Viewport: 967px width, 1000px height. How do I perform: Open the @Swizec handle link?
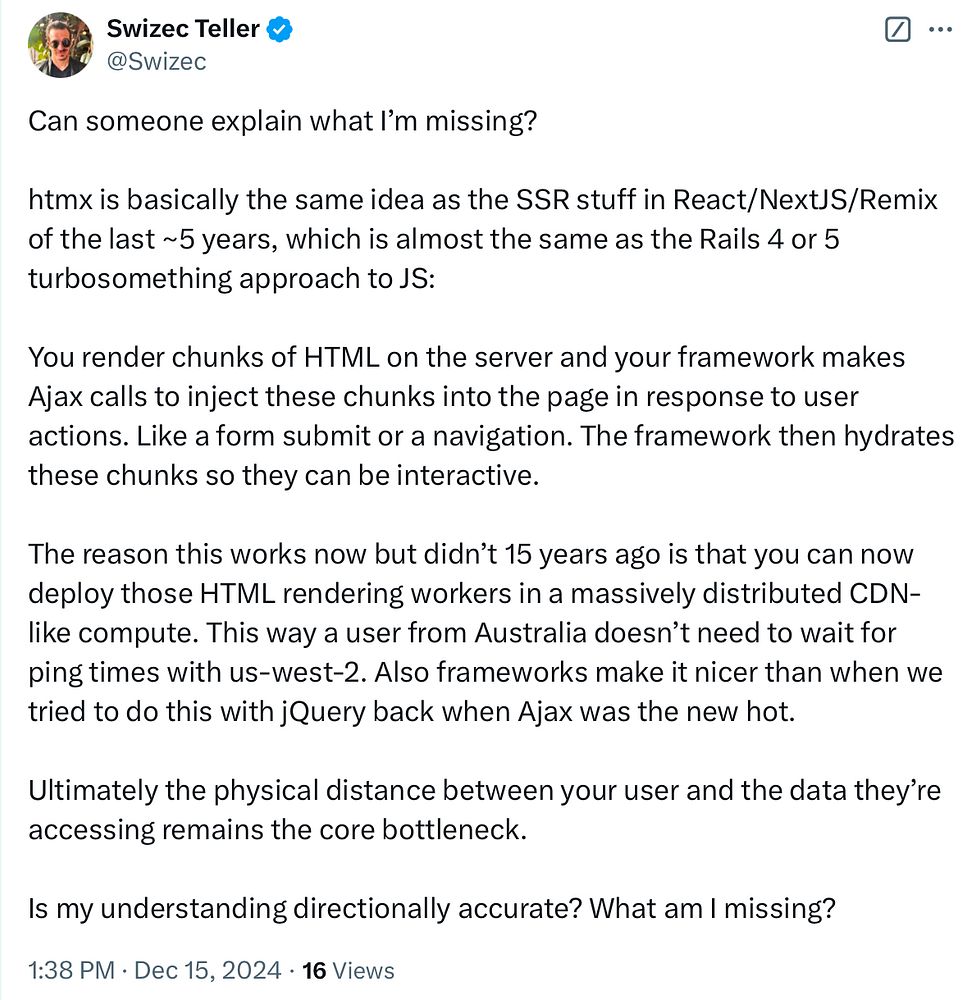[x=157, y=61]
